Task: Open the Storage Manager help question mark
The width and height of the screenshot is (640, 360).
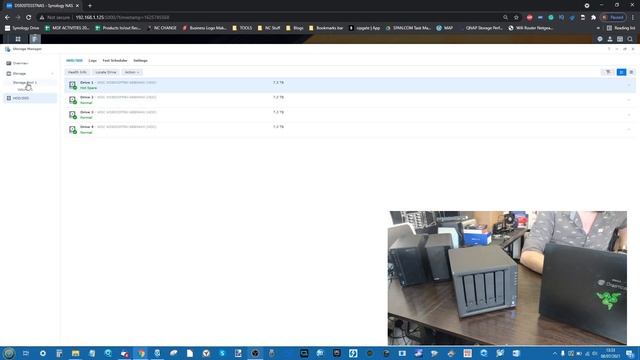Action: [609, 49]
